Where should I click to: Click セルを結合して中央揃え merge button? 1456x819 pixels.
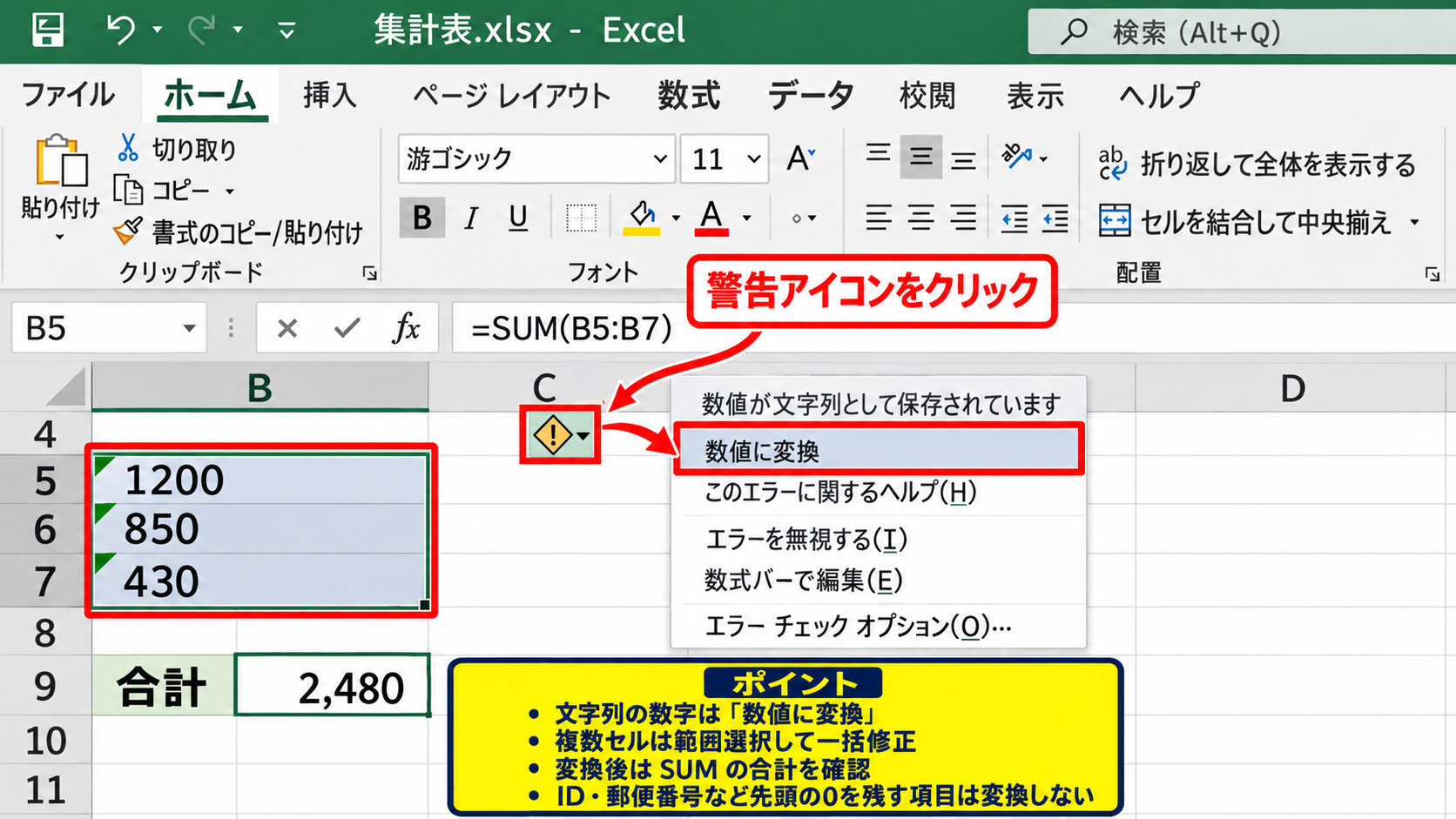click(1245, 221)
